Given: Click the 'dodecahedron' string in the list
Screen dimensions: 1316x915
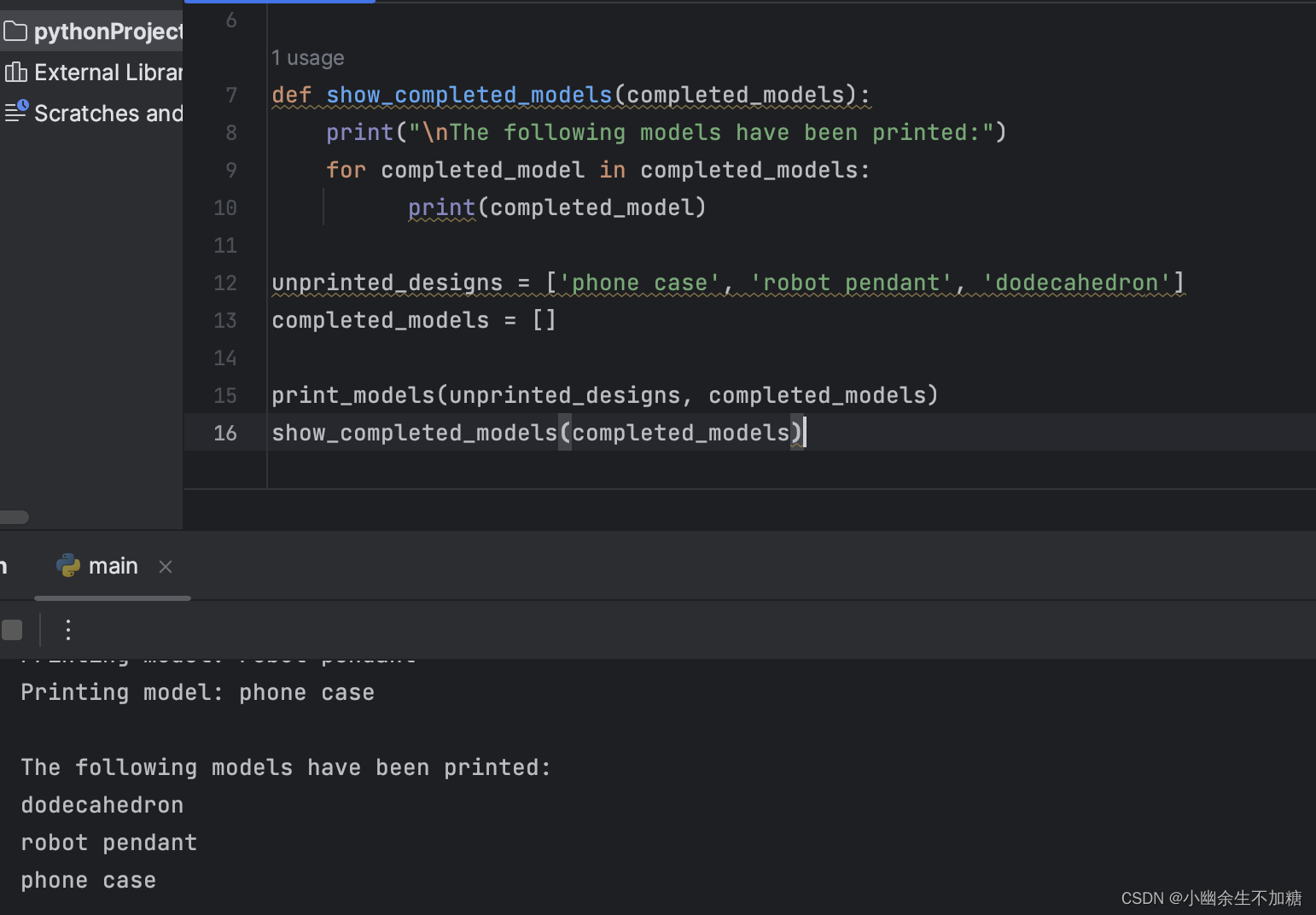Looking at the screenshot, I should 1076,283.
